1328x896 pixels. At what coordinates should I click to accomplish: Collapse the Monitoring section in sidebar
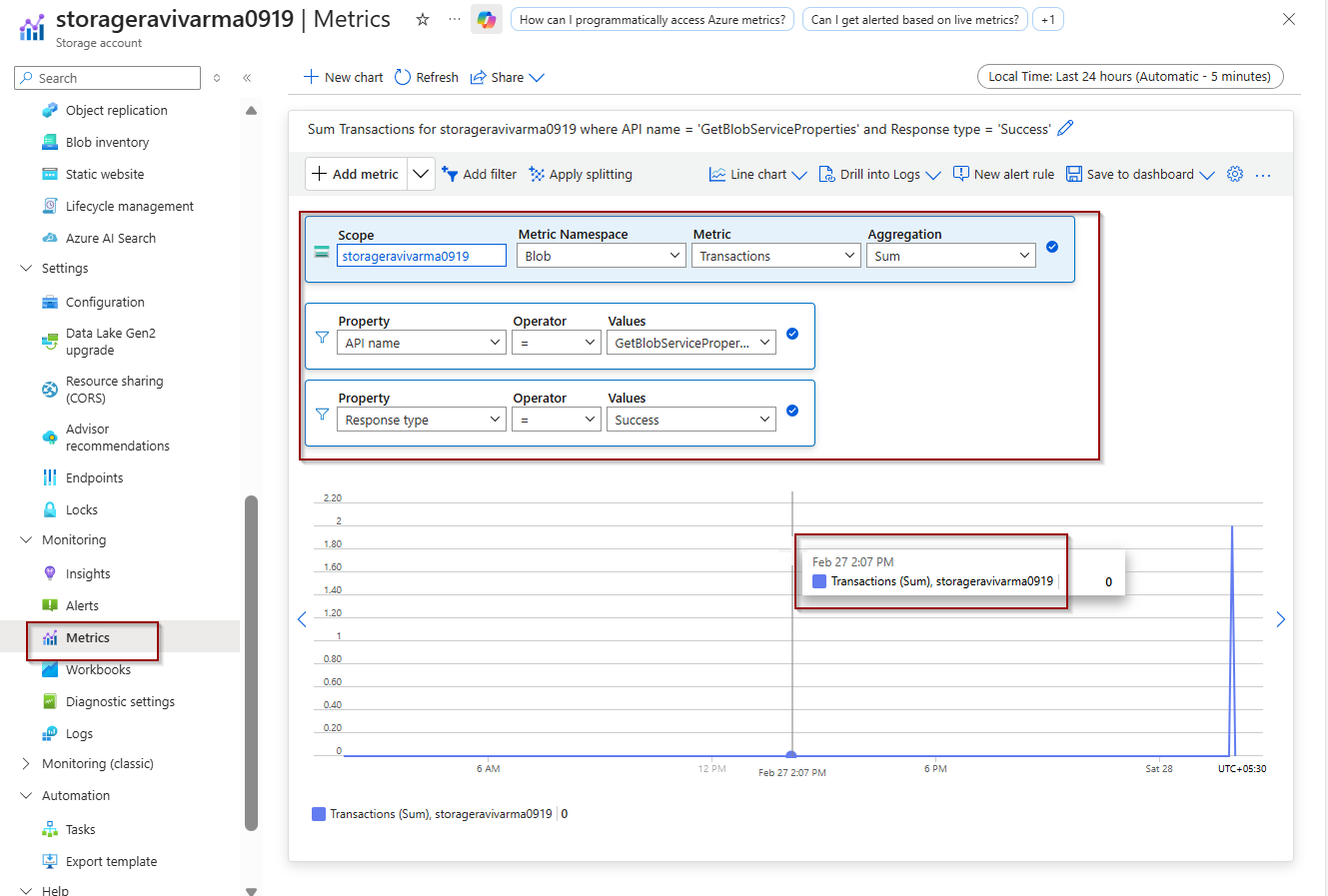tap(26, 539)
